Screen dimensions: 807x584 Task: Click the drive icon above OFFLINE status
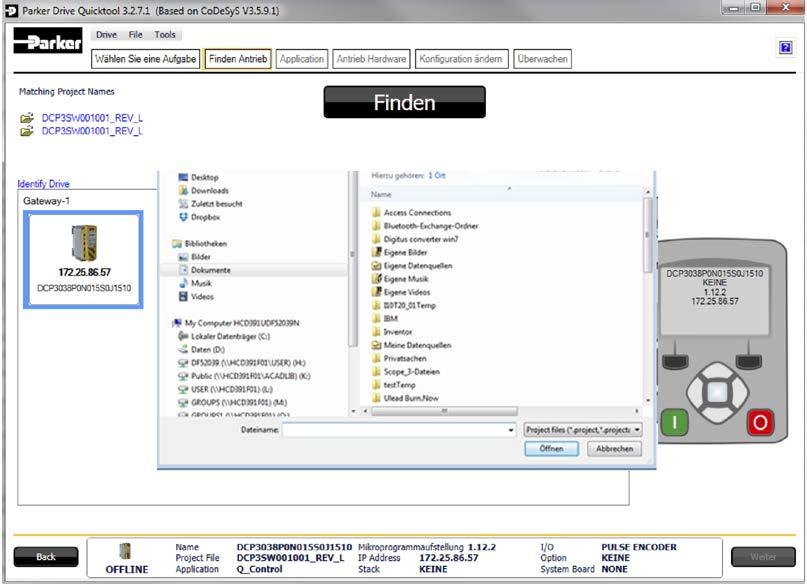click(x=125, y=551)
